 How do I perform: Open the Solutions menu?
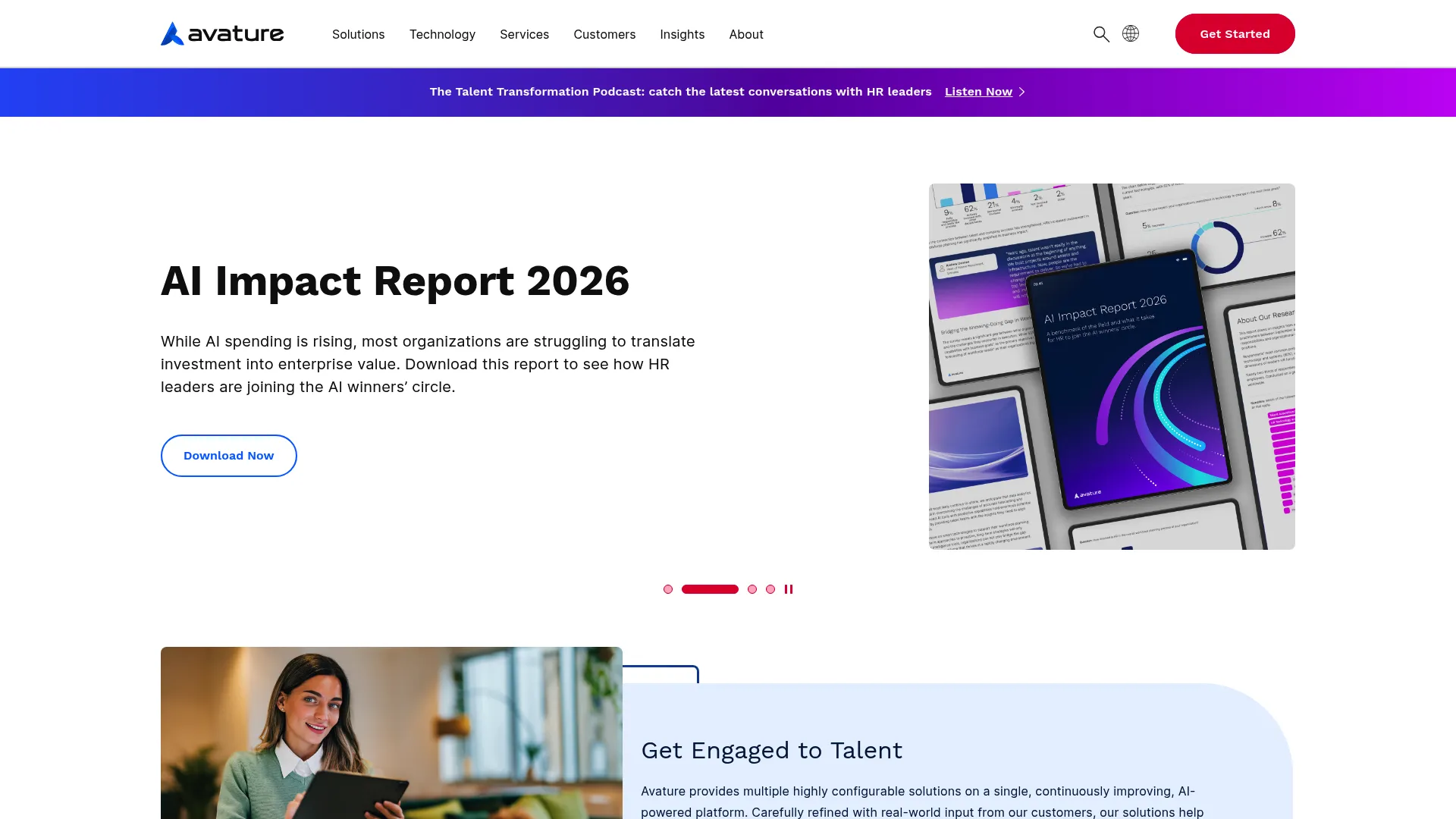coord(358,34)
